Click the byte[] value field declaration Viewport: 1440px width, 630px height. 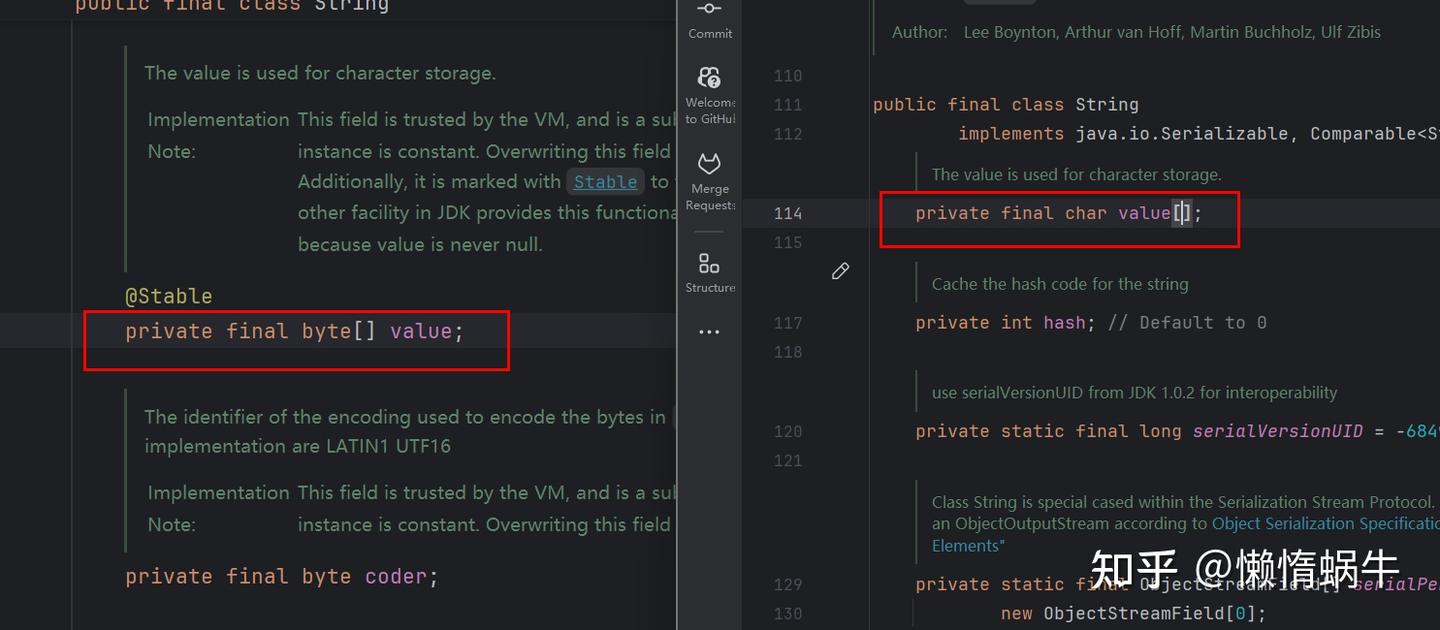[420, 331]
